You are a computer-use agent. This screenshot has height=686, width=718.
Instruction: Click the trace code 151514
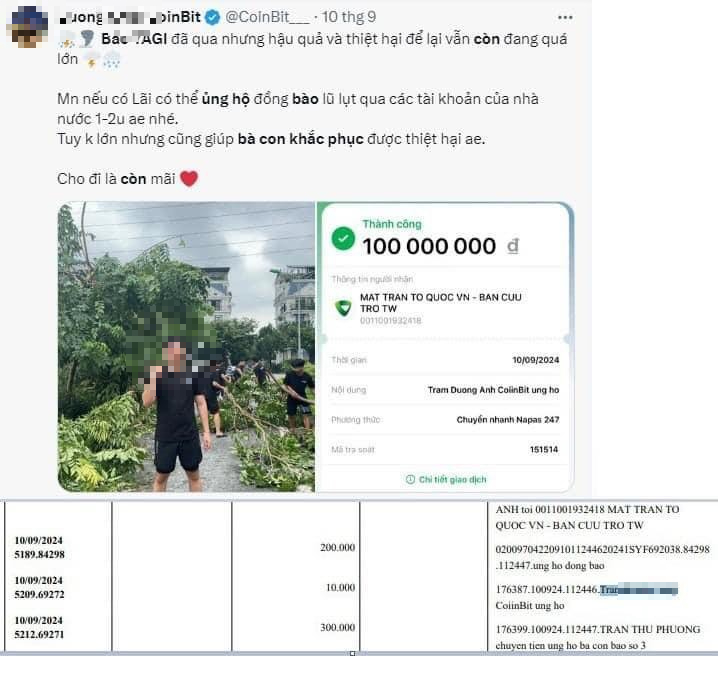[x=543, y=450]
